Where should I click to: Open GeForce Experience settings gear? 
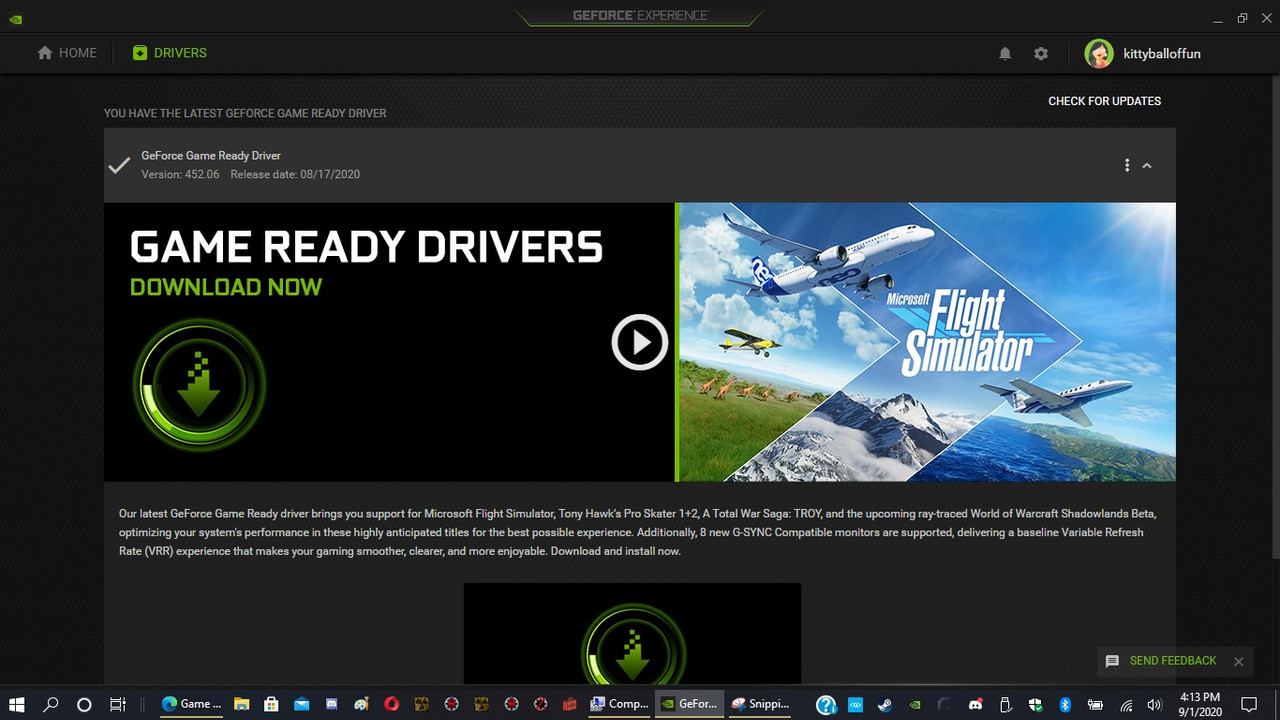tap(1041, 53)
